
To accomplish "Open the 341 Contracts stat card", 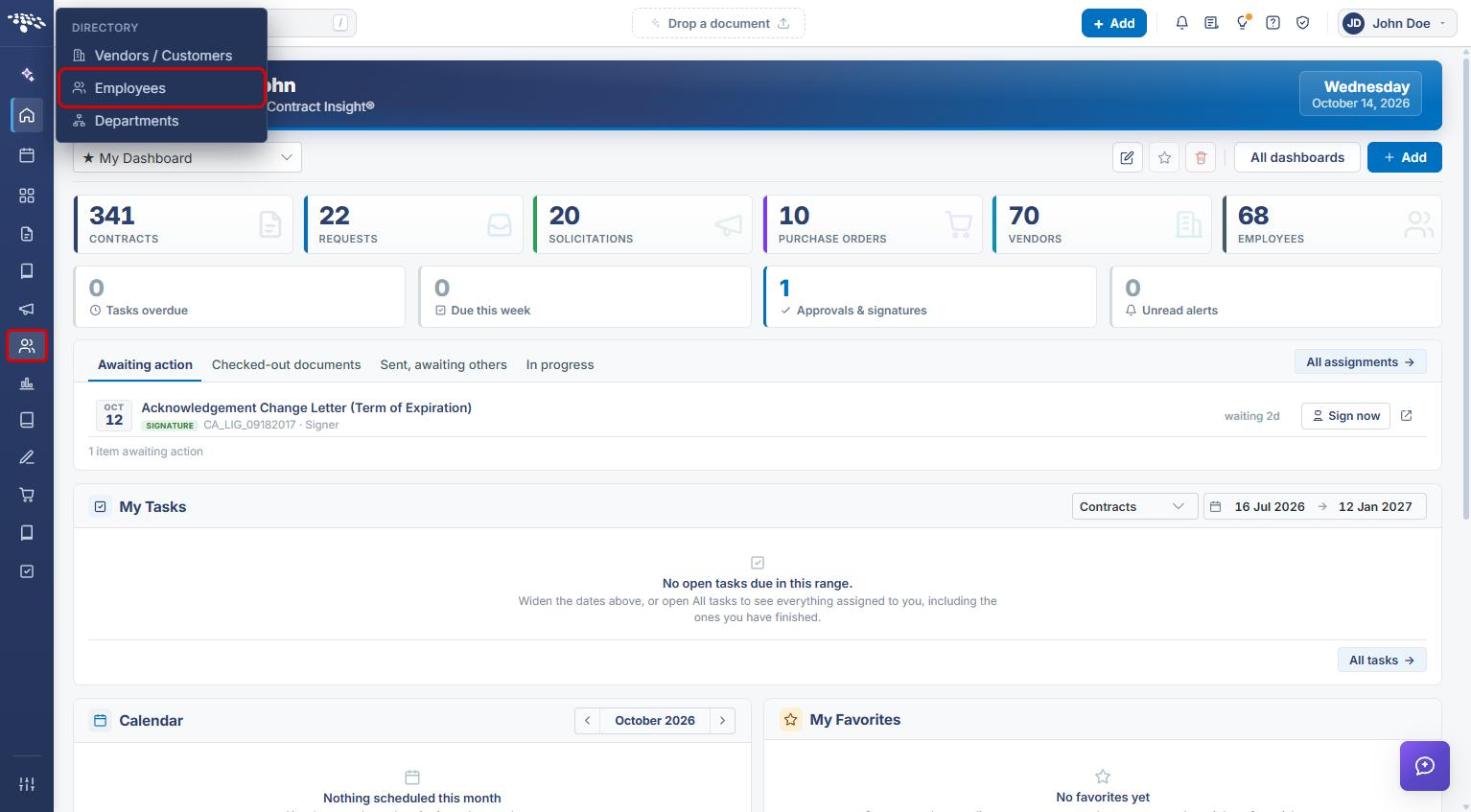I will click(184, 224).
